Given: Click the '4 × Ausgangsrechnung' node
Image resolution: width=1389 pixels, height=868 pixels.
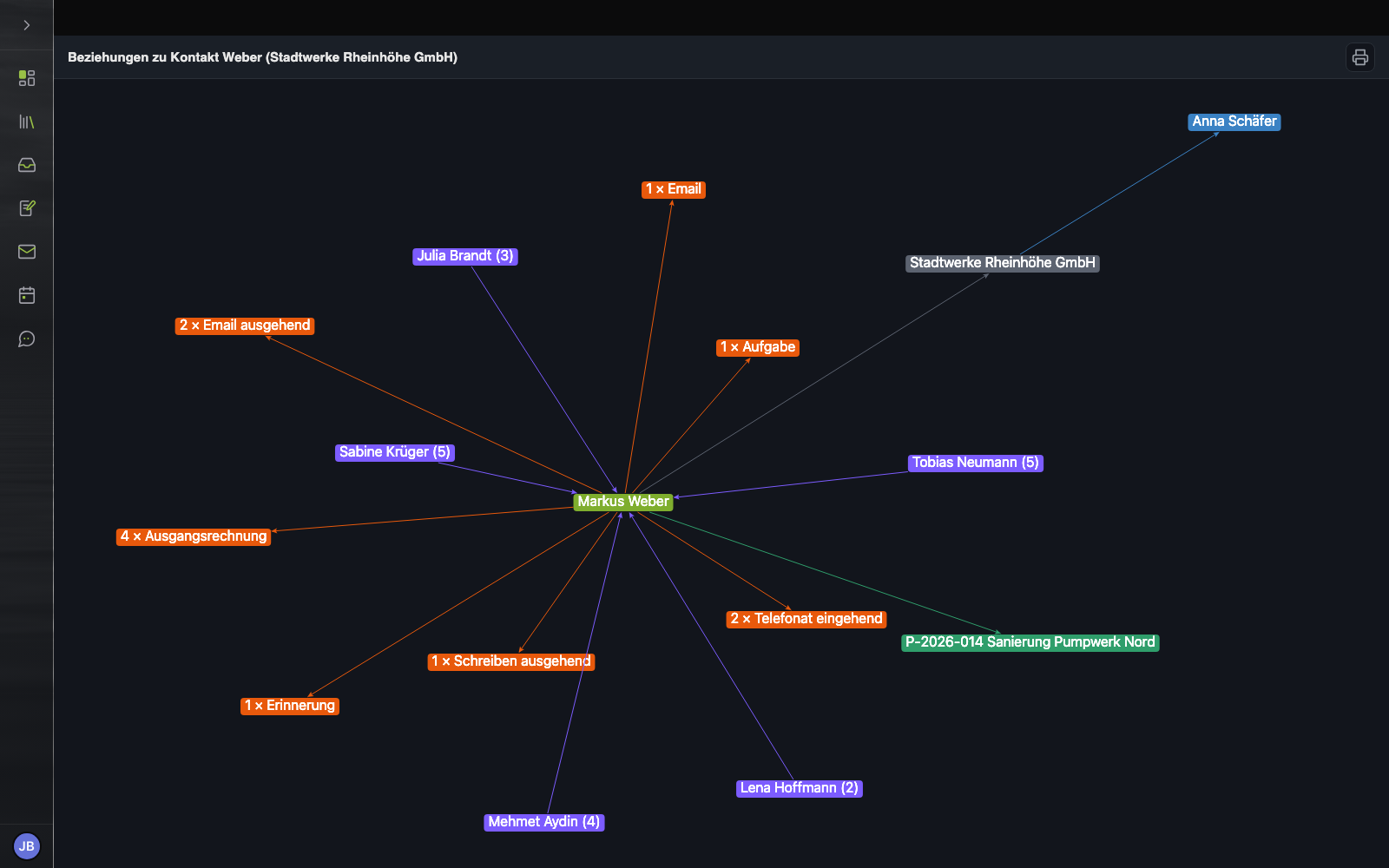Looking at the screenshot, I should pyautogui.click(x=194, y=536).
